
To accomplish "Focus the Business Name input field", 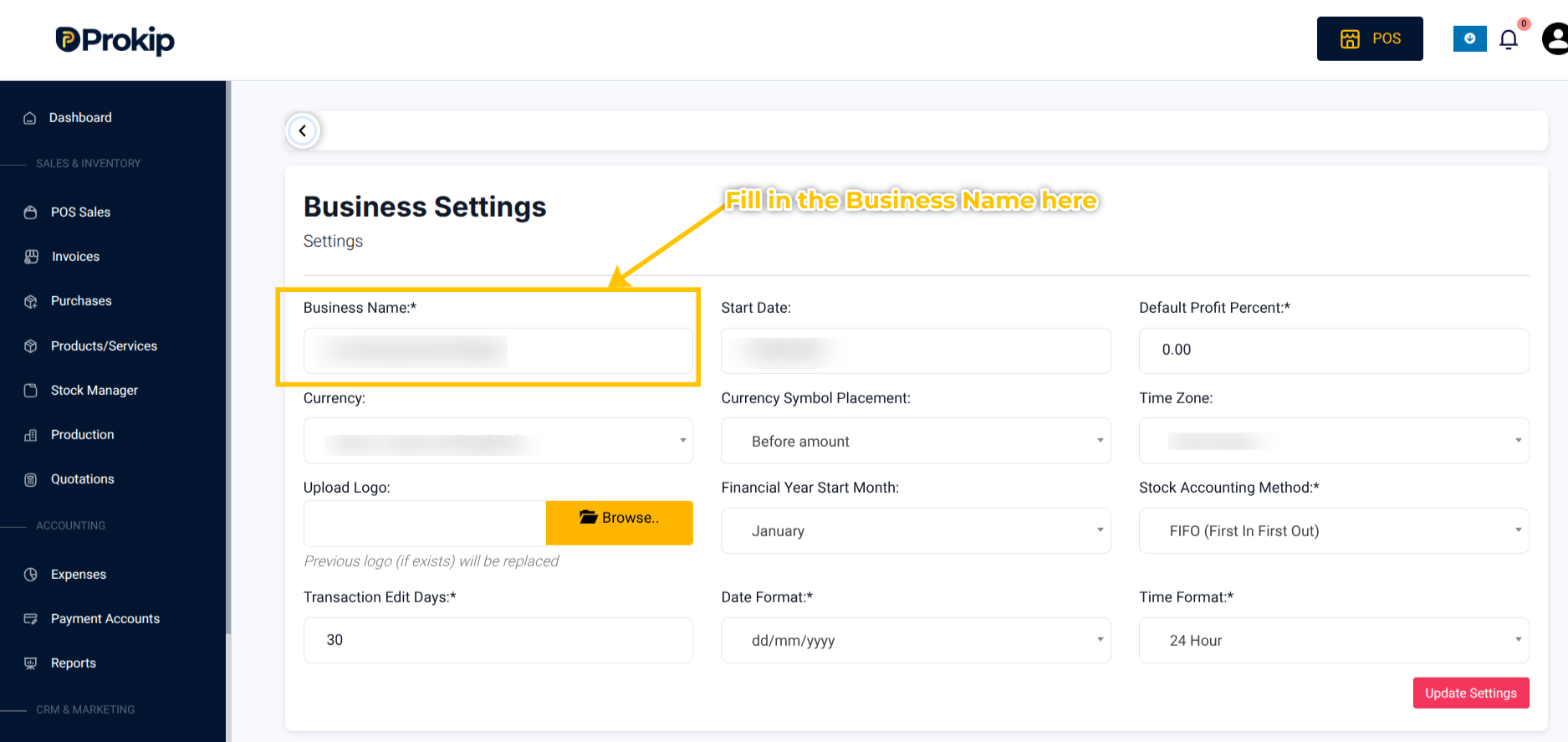I will pos(498,351).
